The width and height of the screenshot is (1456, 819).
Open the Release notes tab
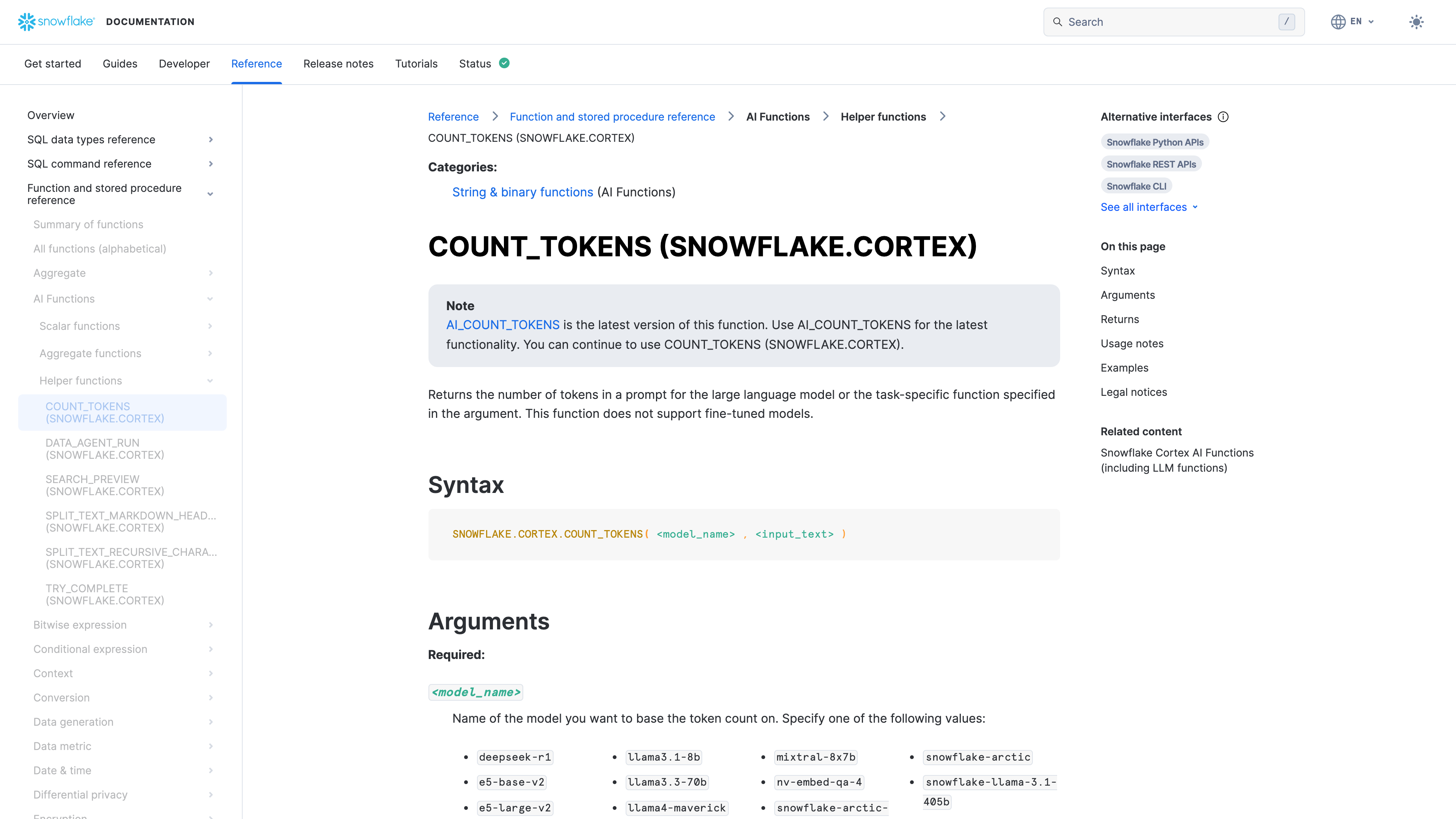click(x=338, y=64)
